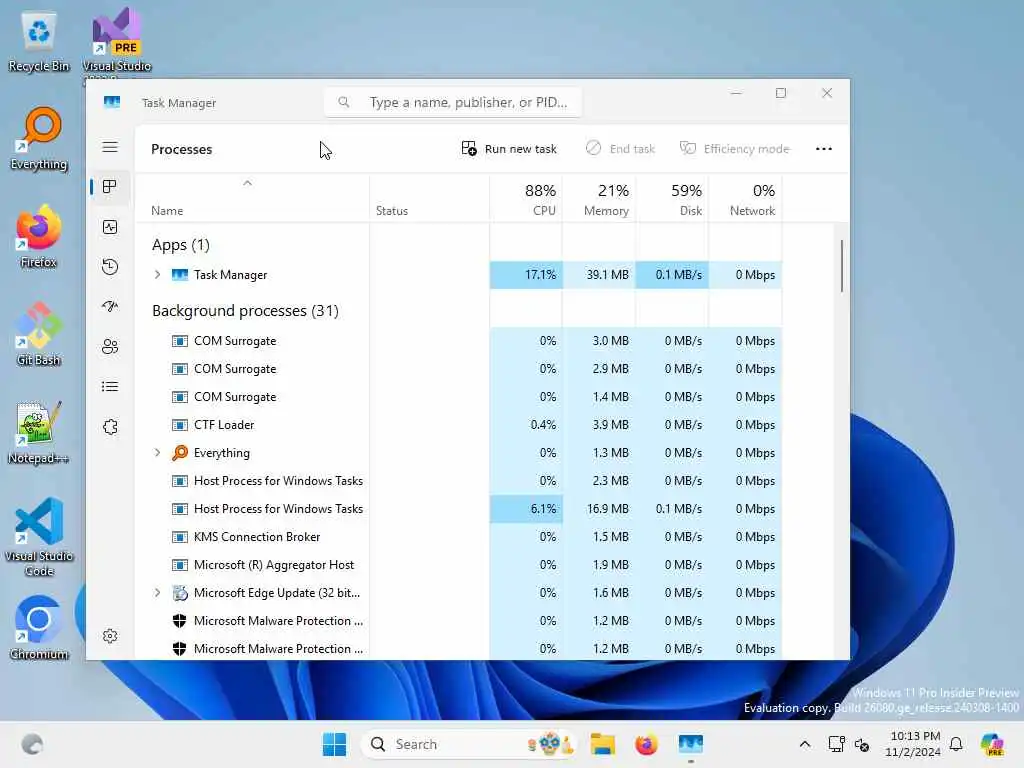The height and width of the screenshot is (768, 1024).
Task: Select the Chromium desktop shortcut
Action: pos(39,628)
